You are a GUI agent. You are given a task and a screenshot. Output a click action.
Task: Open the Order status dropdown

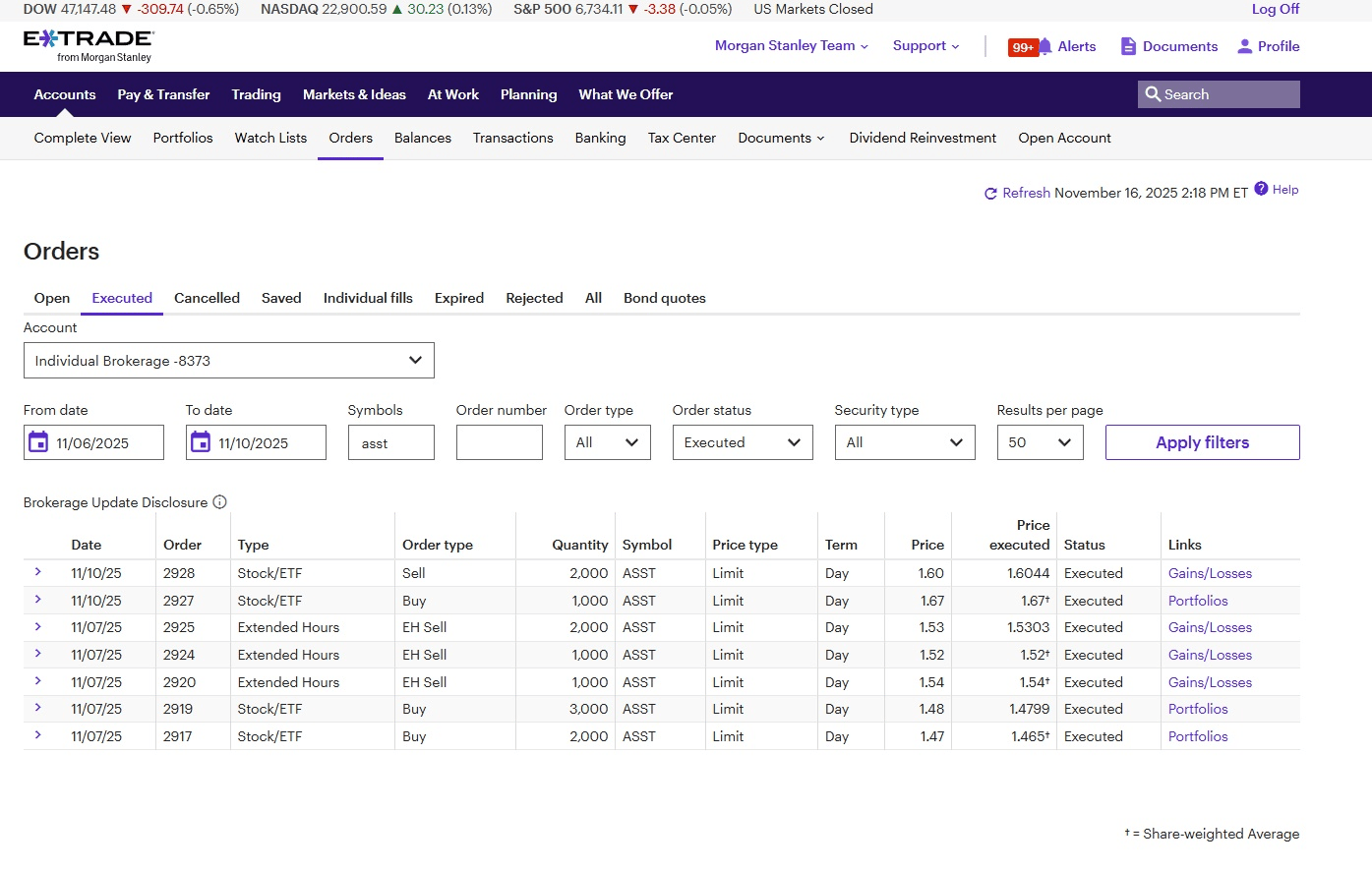click(743, 442)
